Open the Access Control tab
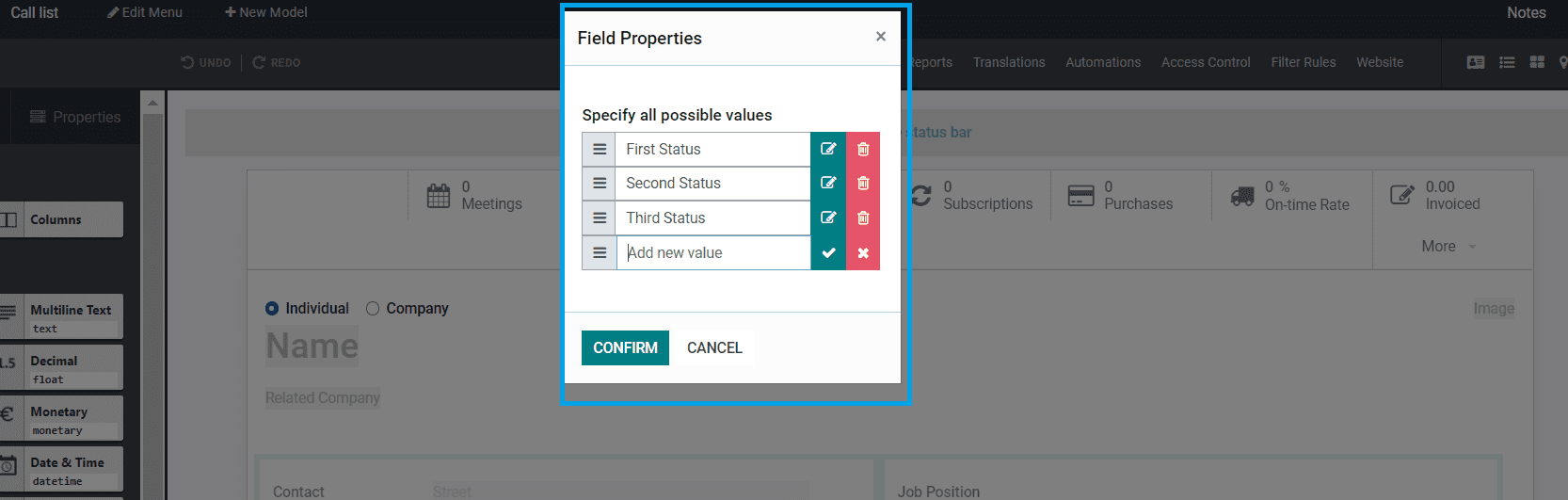Screen dimensions: 1568x500 point(1206,62)
